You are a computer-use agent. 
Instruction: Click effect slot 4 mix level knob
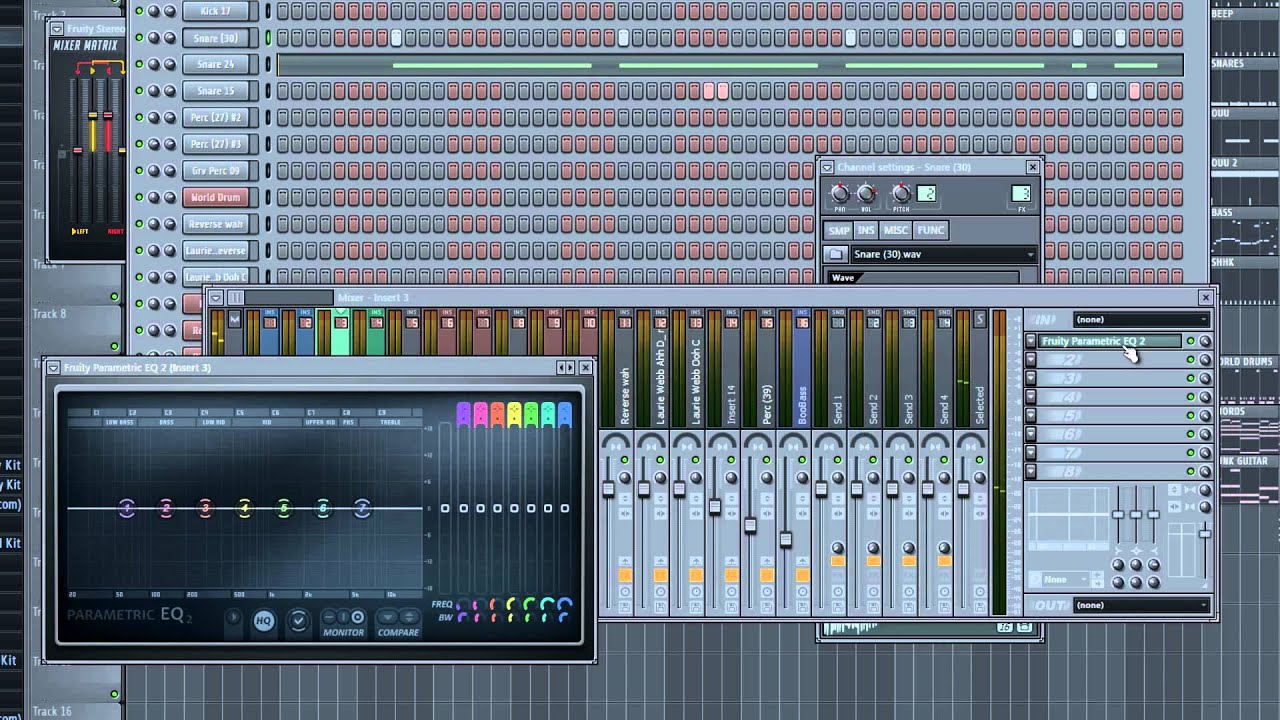(1204, 397)
